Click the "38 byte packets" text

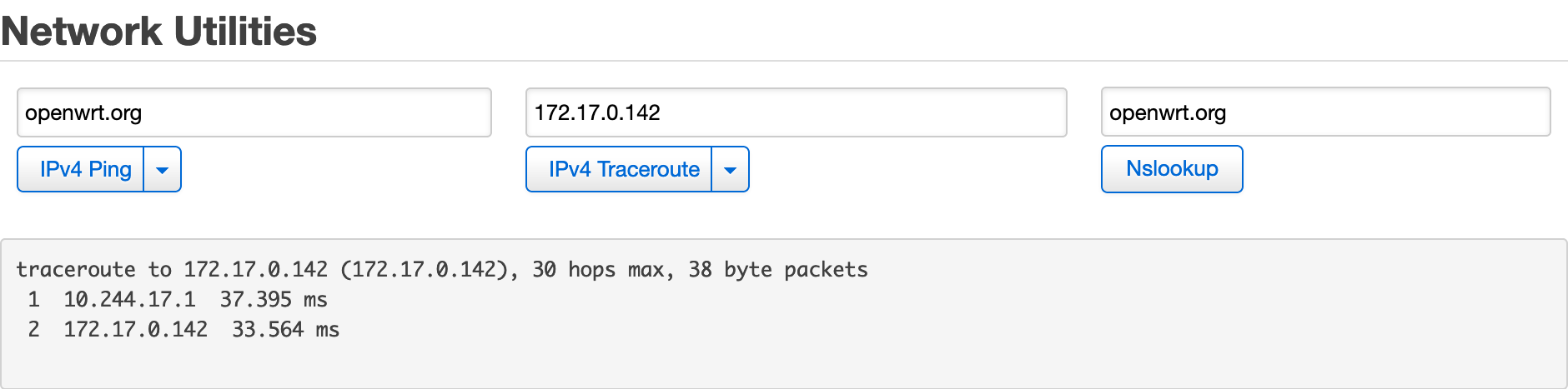(x=778, y=270)
